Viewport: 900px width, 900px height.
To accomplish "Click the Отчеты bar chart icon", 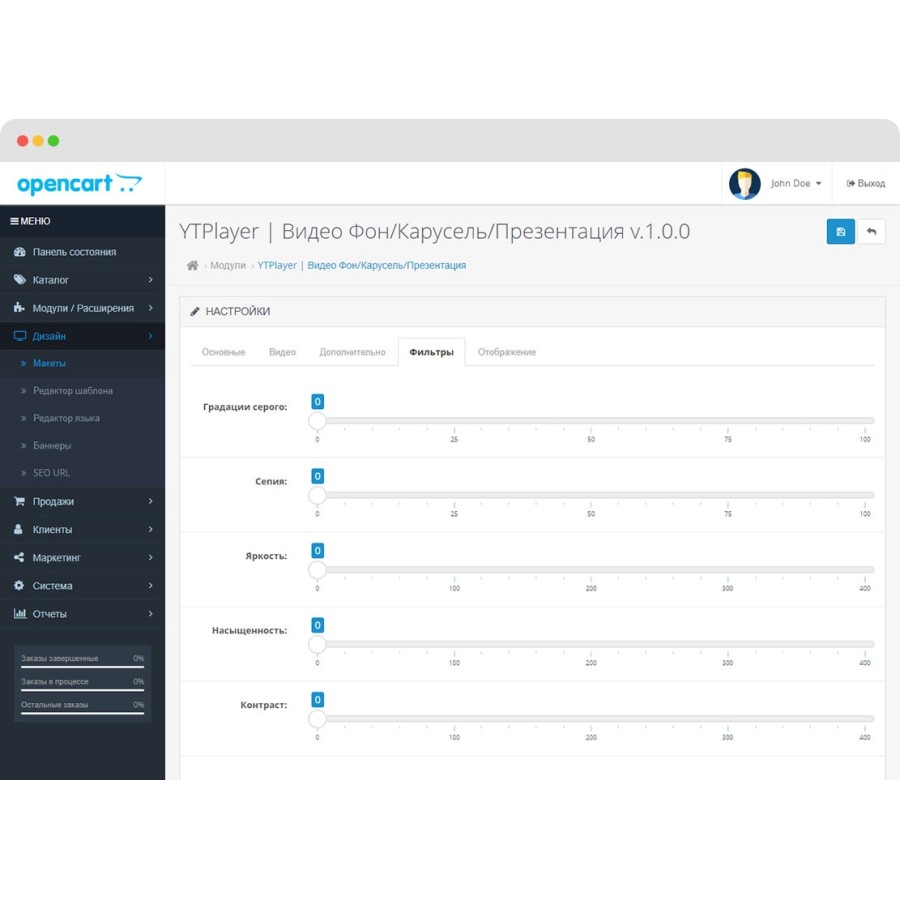I will pos(20,614).
